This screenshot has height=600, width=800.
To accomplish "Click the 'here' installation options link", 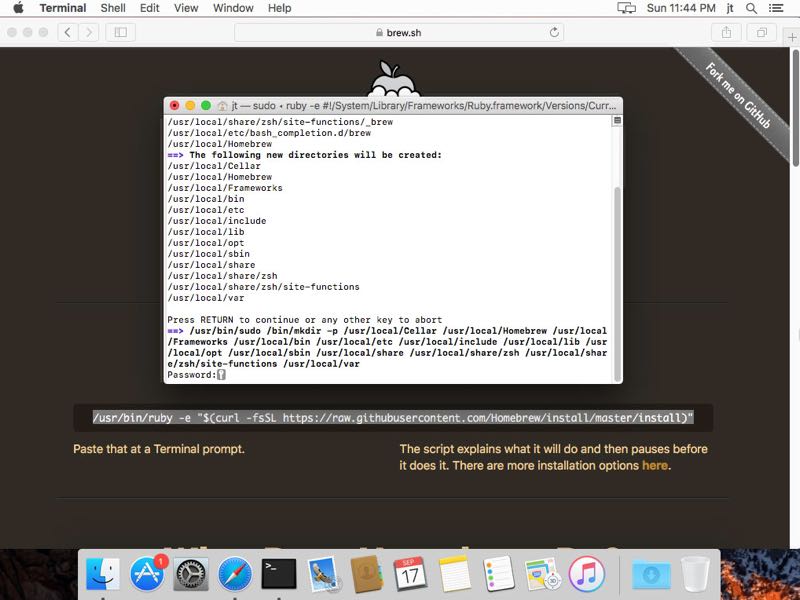I will 655,465.
